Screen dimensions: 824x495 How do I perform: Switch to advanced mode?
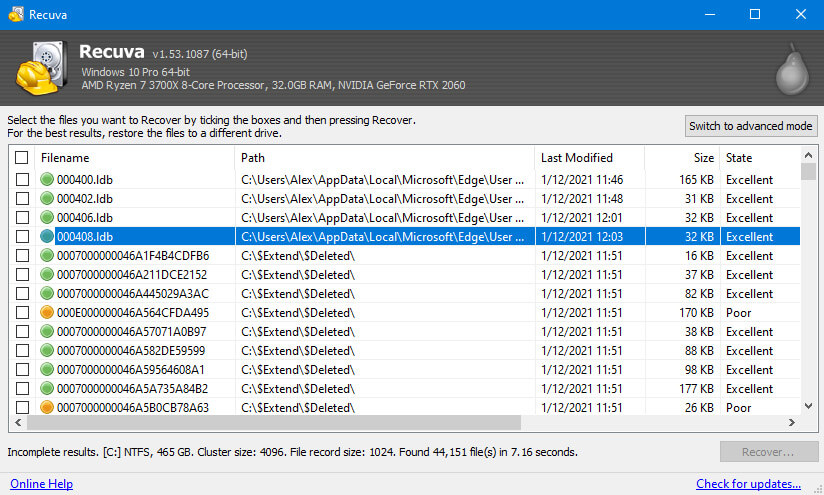pyautogui.click(x=751, y=126)
